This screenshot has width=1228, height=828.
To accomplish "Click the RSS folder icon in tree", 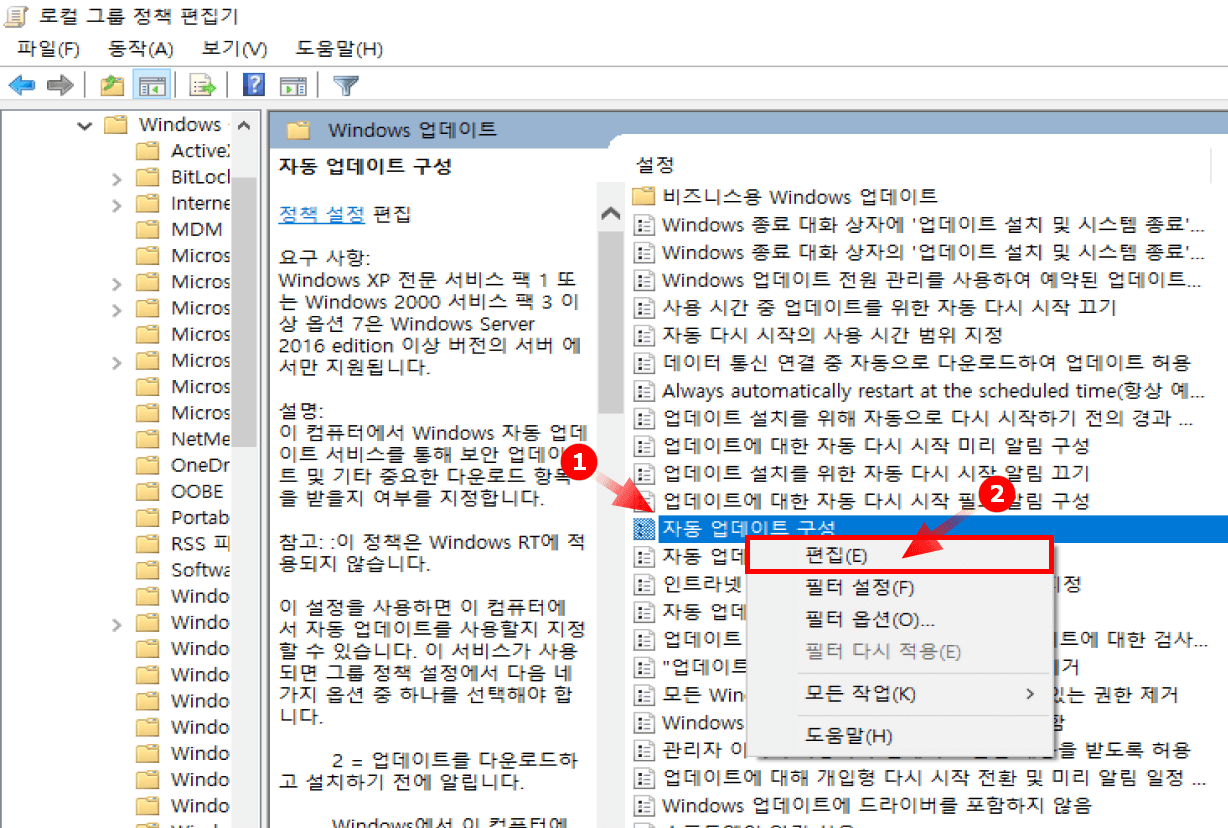I will point(148,543).
